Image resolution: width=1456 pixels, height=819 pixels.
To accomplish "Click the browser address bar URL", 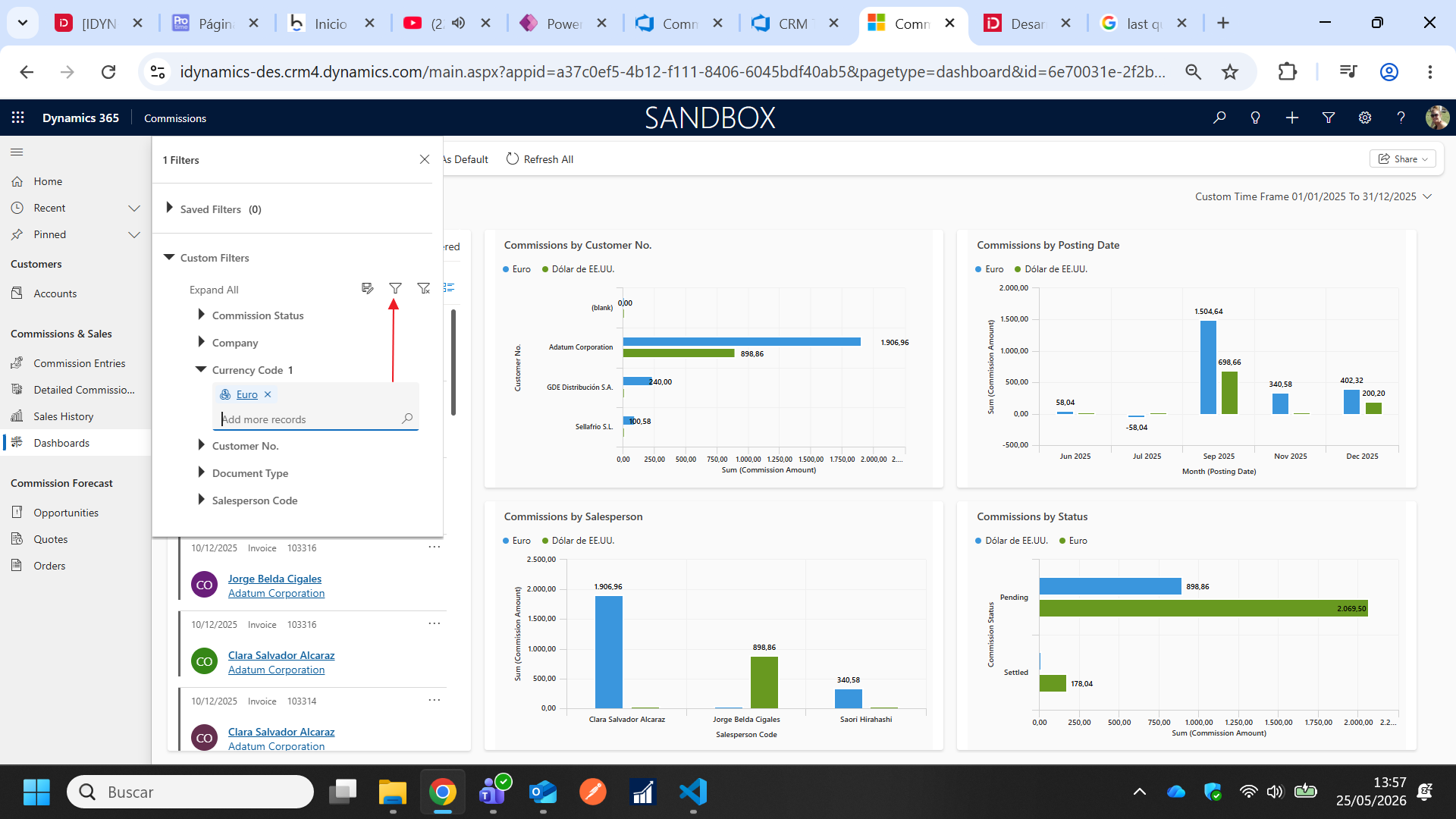I will click(673, 72).
